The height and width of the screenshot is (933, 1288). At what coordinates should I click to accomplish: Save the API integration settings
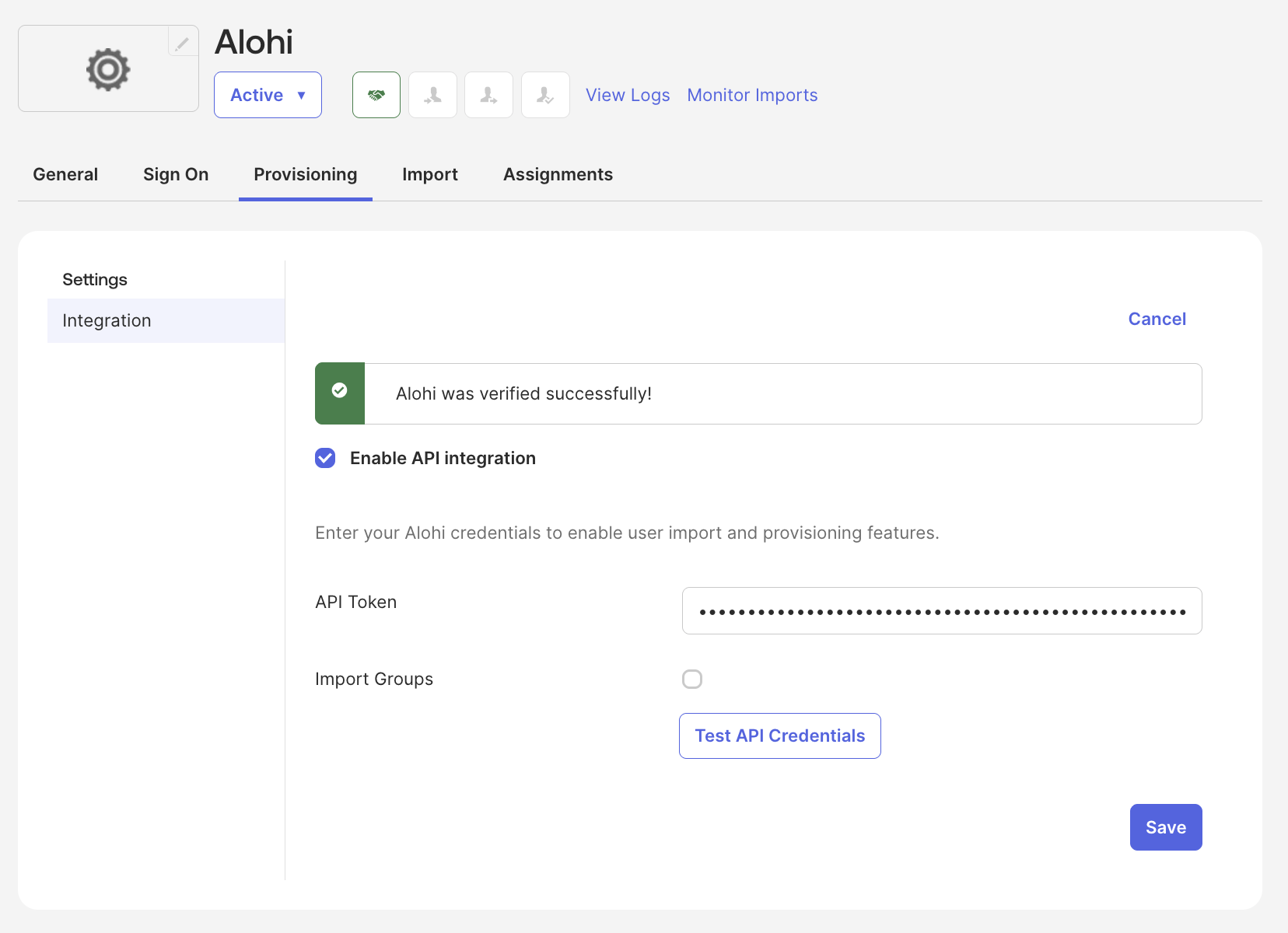click(1166, 827)
